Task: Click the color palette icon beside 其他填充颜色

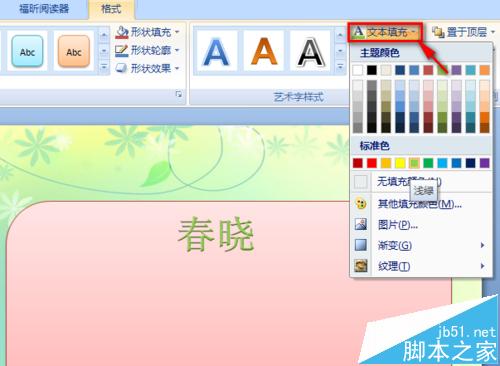Action: click(361, 204)
